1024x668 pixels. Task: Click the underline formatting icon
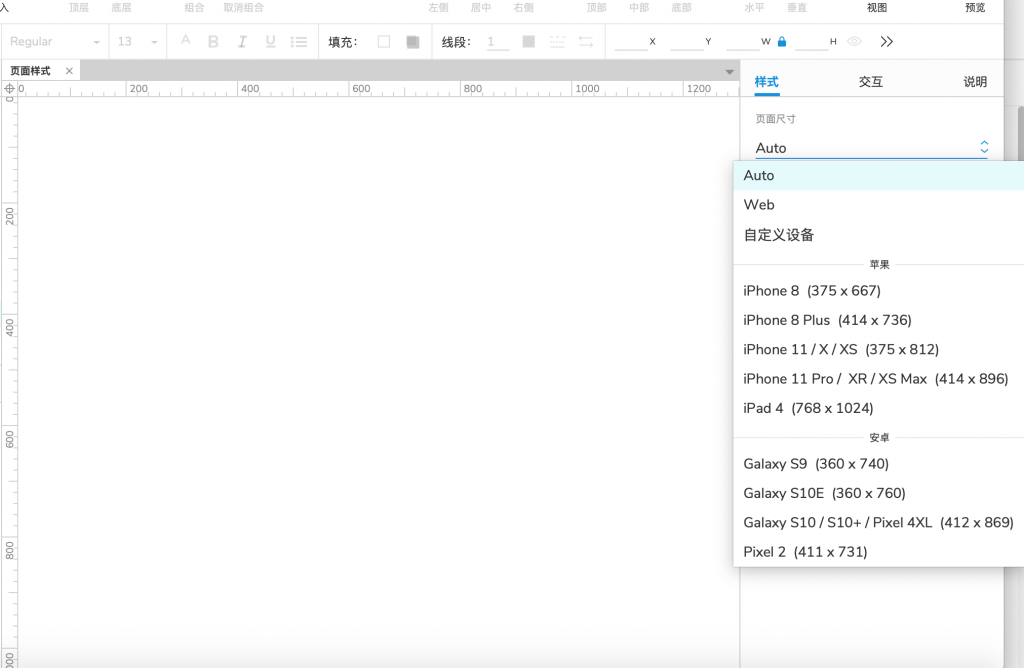click(270, 42)
